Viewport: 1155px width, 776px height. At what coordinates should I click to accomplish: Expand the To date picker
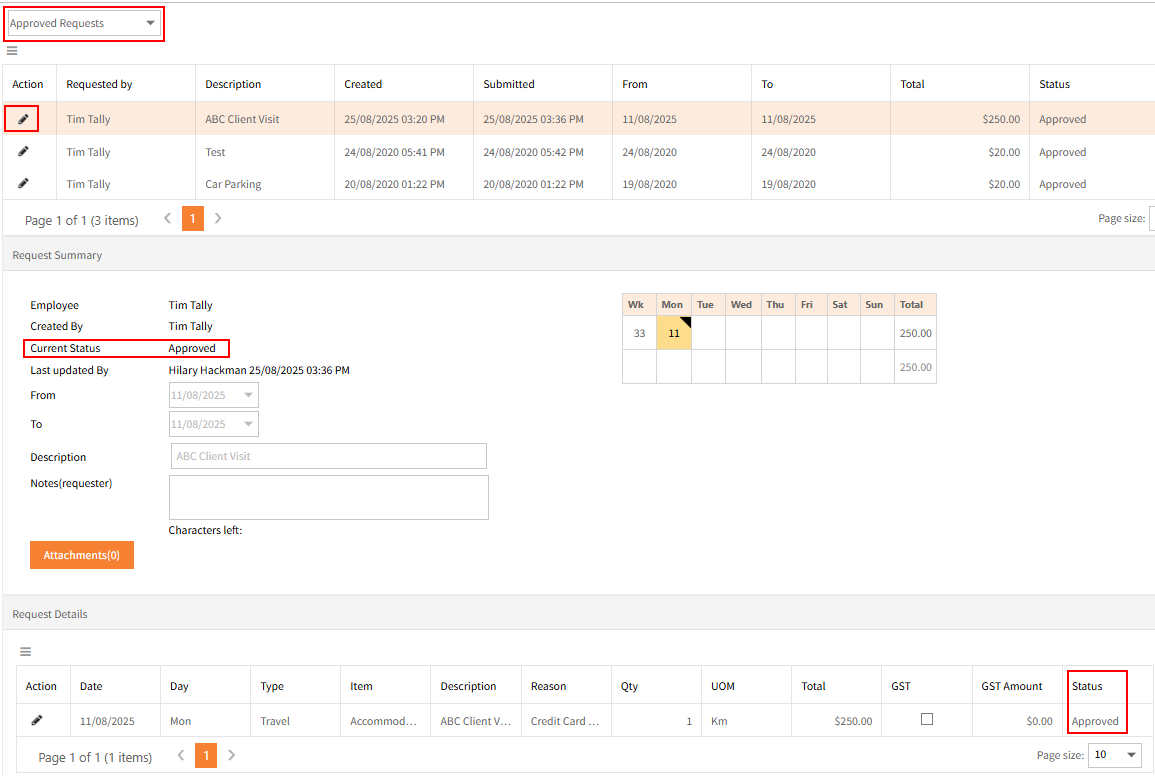(248, 424)
